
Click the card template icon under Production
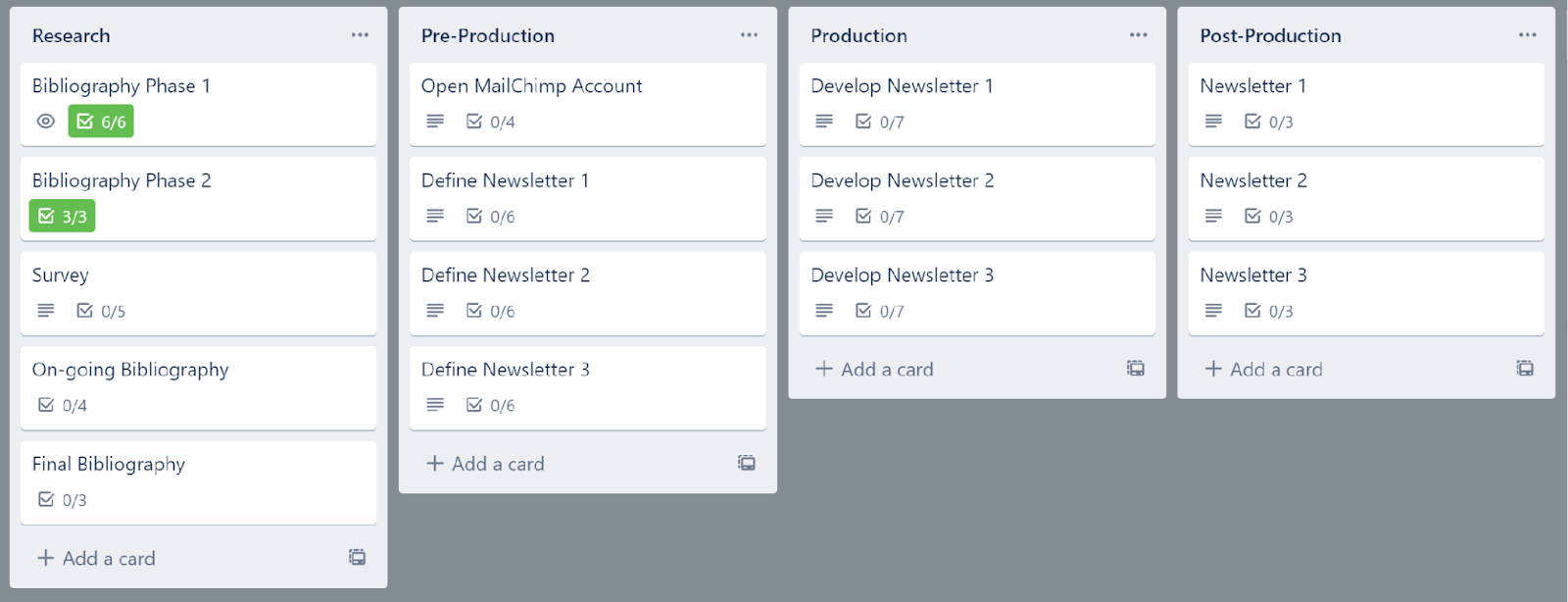[x=1136, y=369]
